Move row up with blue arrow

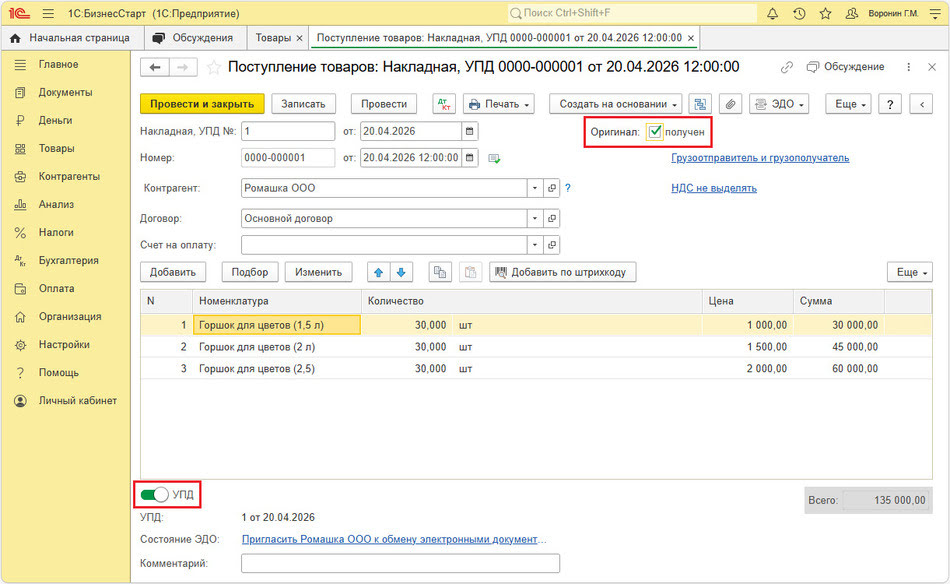click(x=379, y=273)
